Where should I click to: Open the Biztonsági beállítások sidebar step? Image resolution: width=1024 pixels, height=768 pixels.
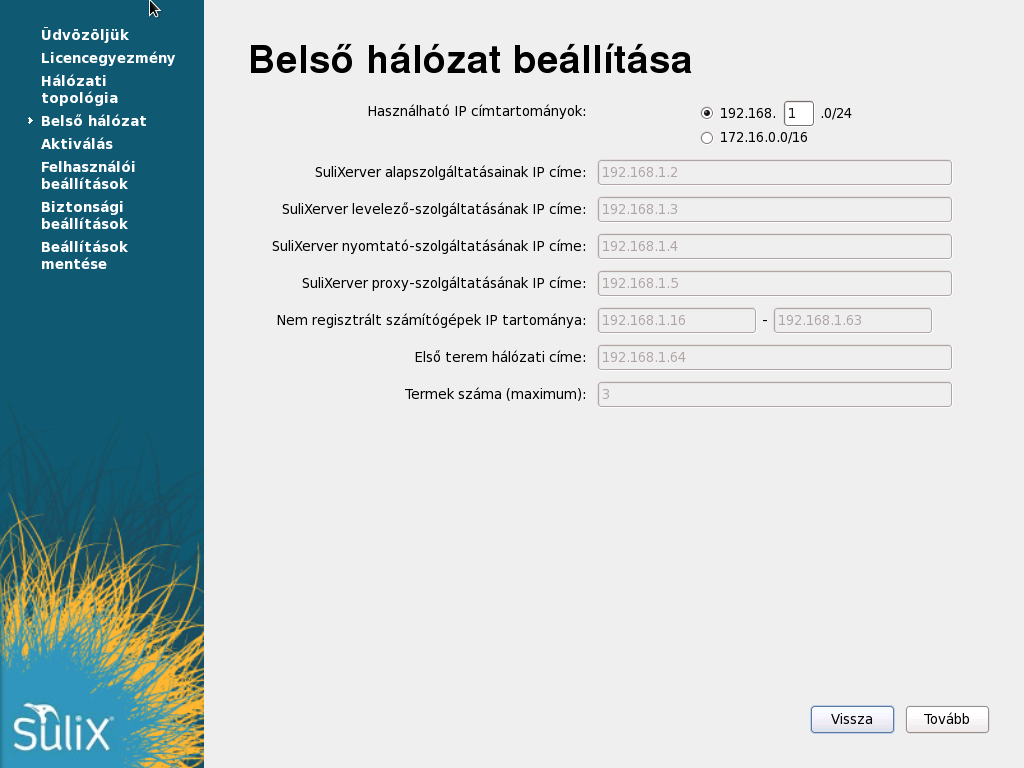point(84,216)
